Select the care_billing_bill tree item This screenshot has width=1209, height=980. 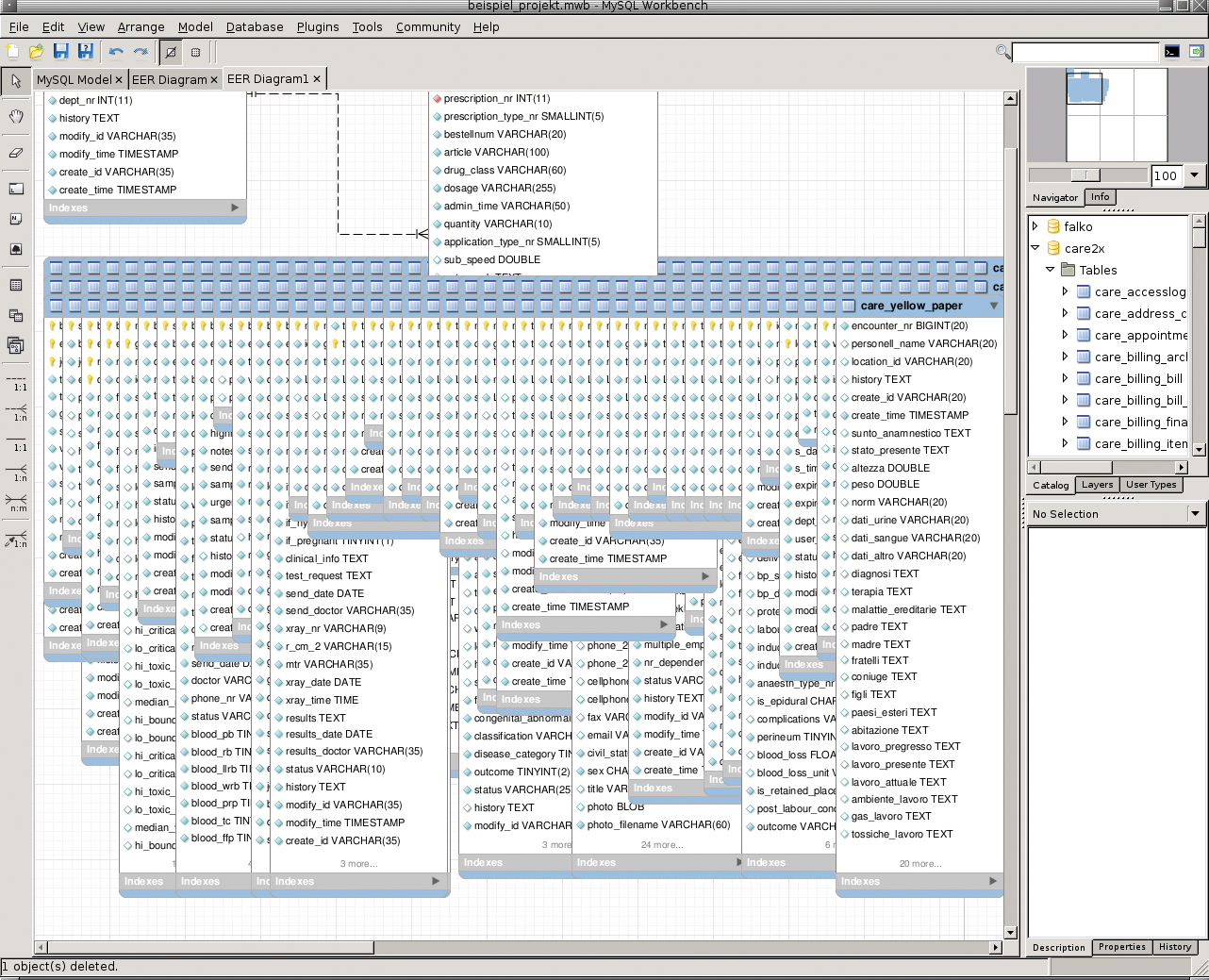[1138, 378]
